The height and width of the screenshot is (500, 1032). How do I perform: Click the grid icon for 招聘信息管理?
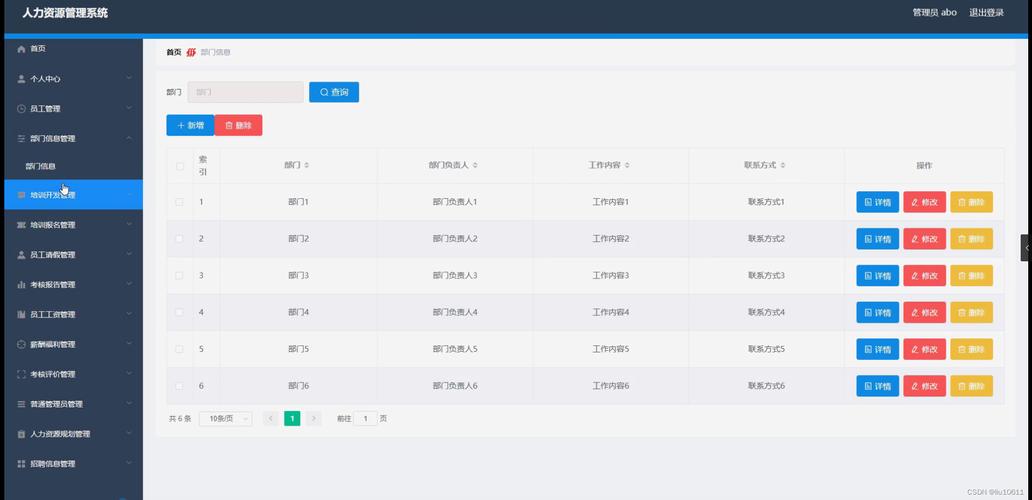(x=21, y=464)
